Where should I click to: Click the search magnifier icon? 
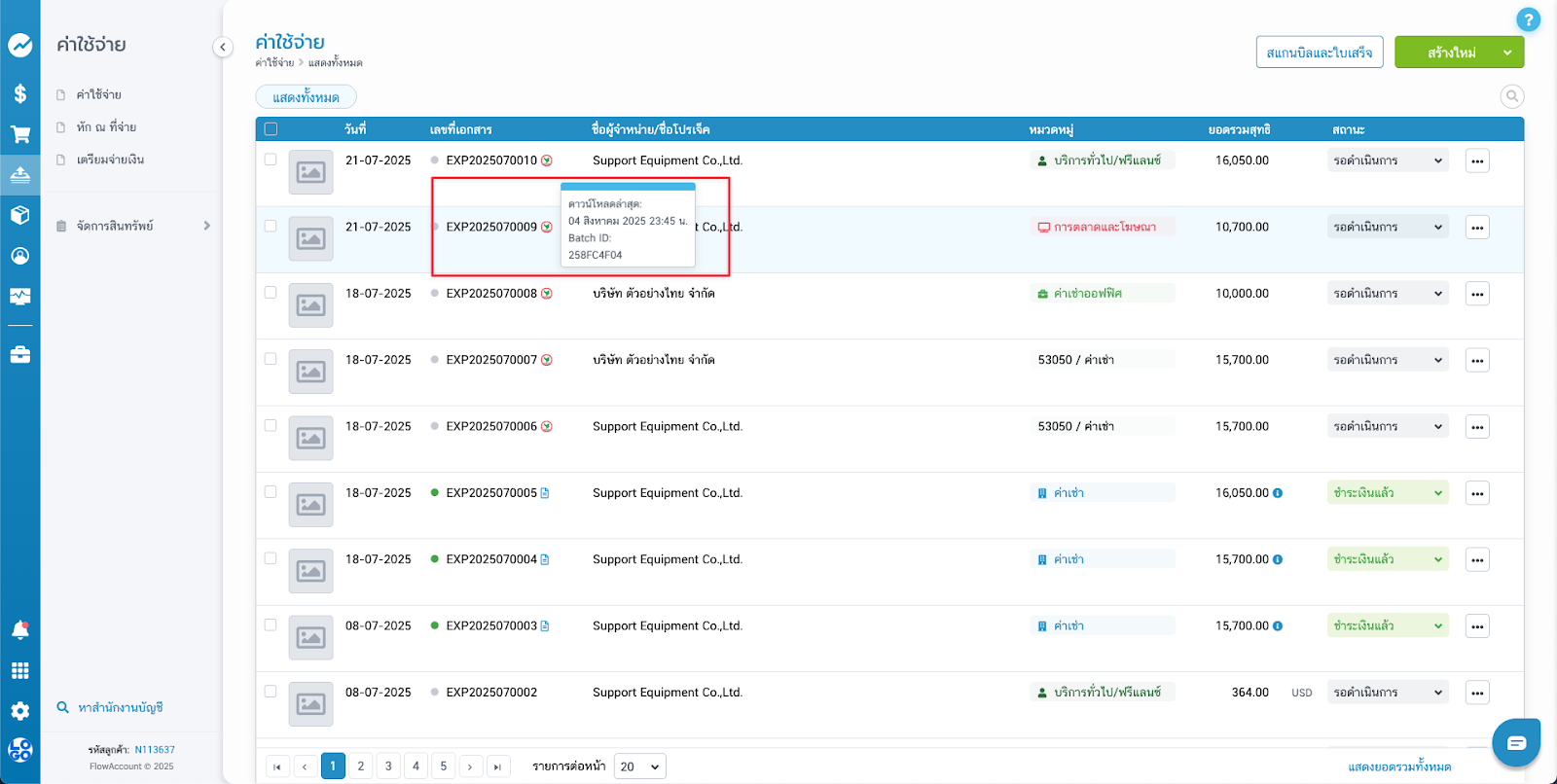point(1511,96)
